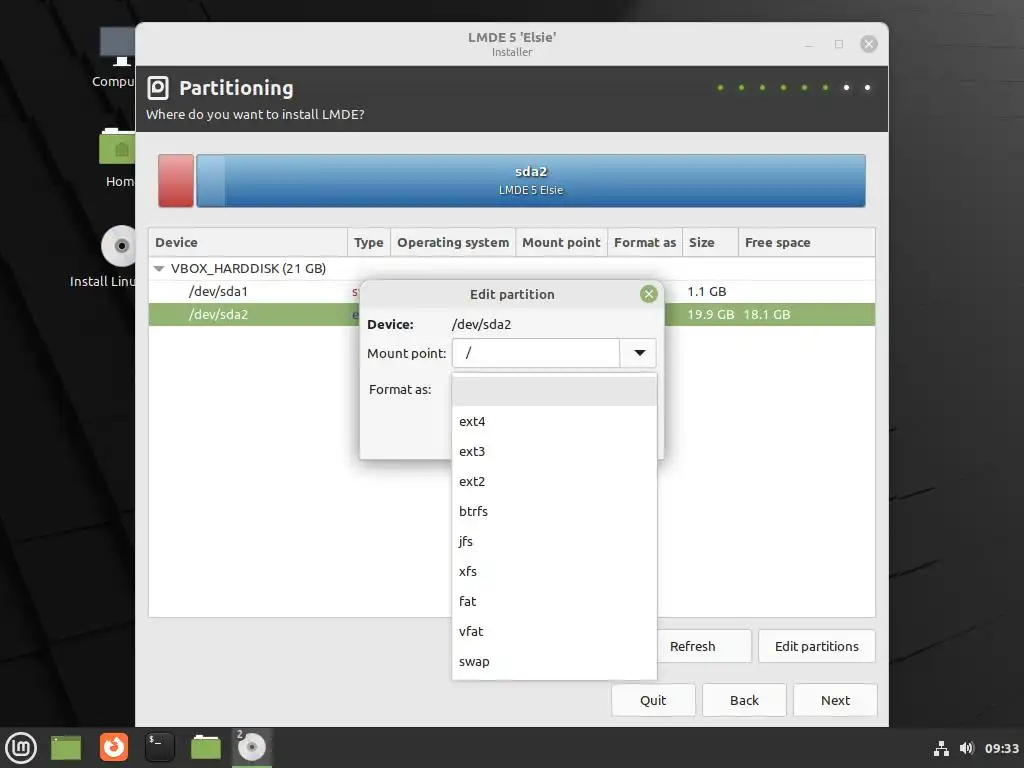1024x768 pixels.
Task: Click the Refresh button
Action: click(704, 646)
